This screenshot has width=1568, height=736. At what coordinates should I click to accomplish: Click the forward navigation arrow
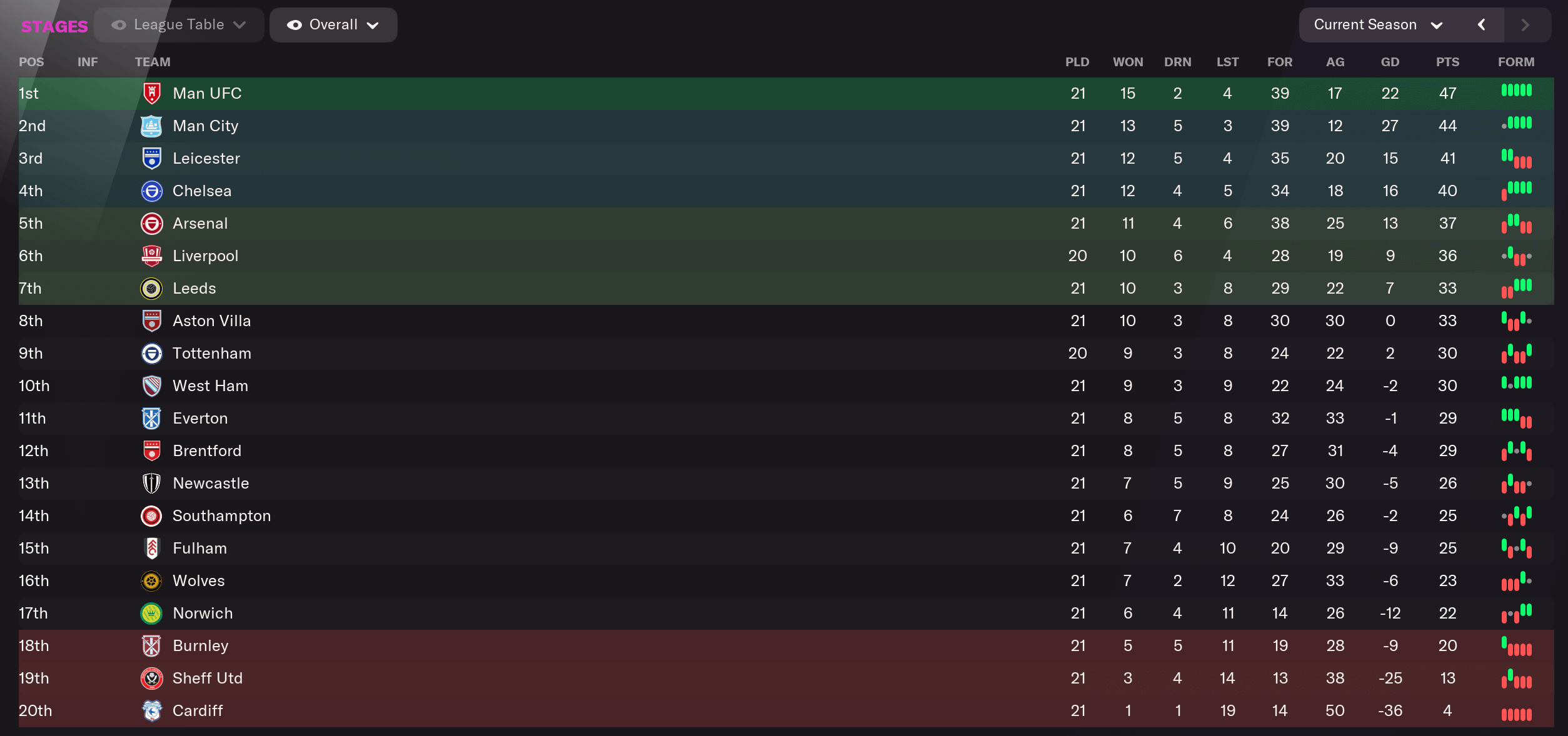pyautogui.click(x=1525, y=25)
